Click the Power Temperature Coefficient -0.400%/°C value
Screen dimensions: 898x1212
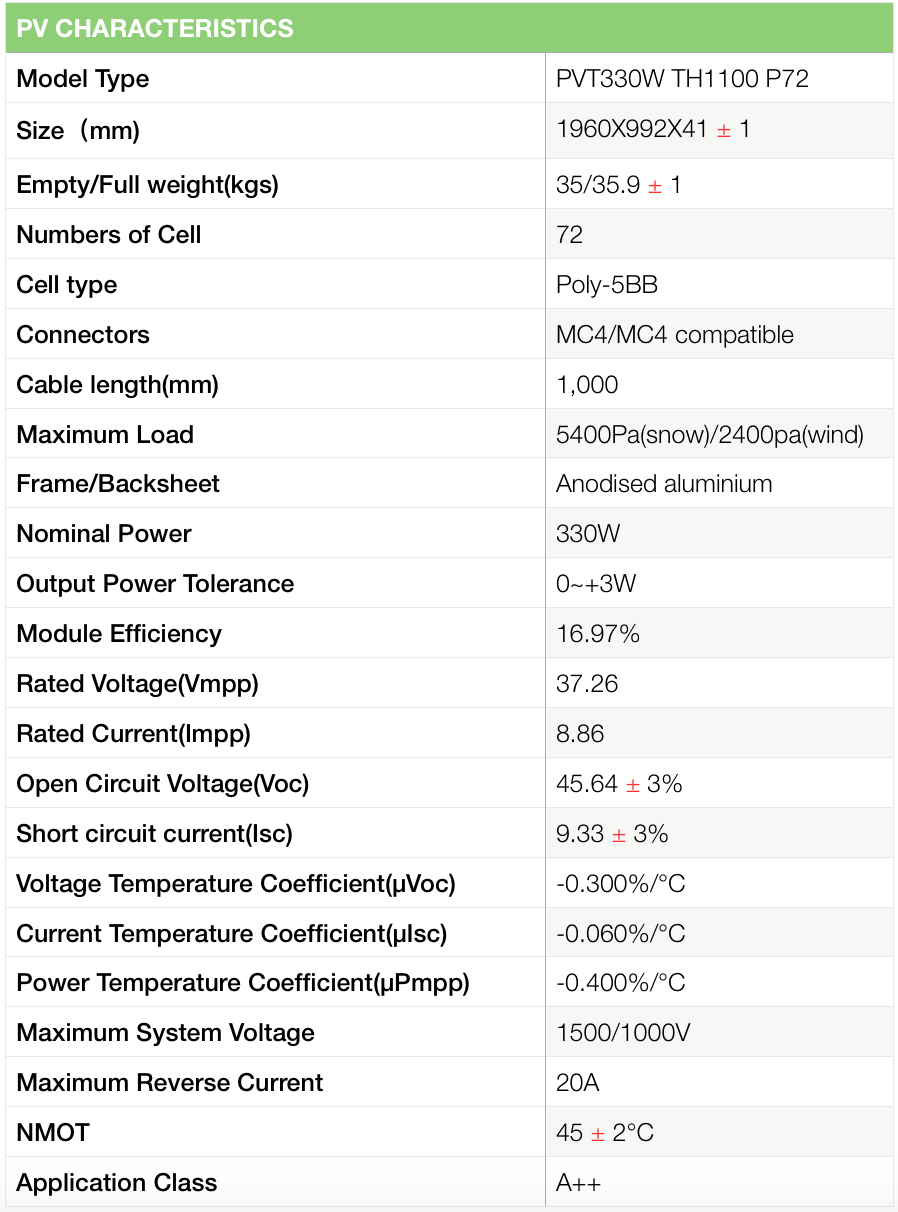(621, 983)
